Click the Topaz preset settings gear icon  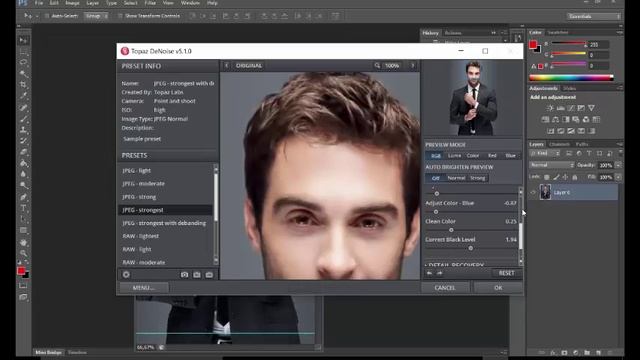coord(126,275)
